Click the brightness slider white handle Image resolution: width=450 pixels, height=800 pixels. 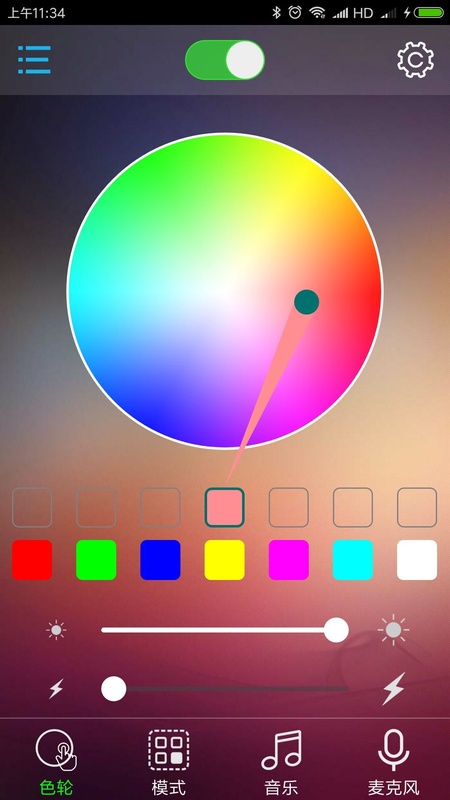[336, 630]
